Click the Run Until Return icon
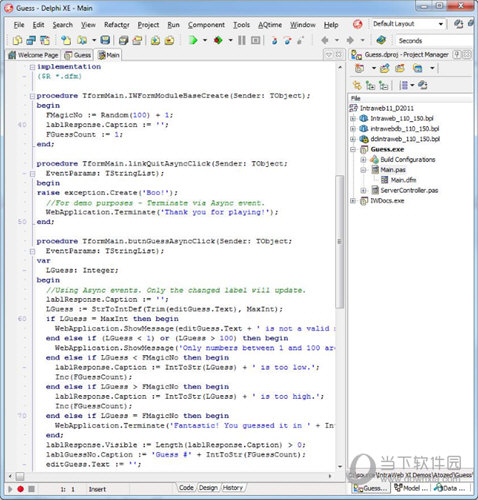This screenshot has height=500, width=478. point(300,40)
